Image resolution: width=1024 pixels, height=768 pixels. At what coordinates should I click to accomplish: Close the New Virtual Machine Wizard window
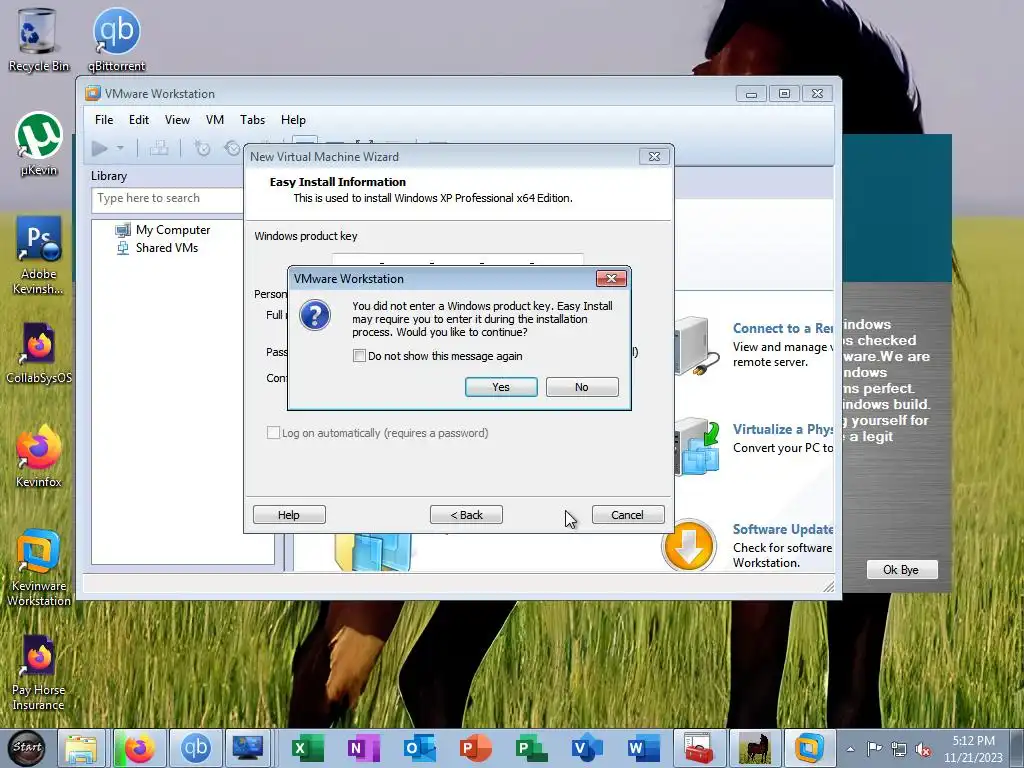tap(654, 157)
